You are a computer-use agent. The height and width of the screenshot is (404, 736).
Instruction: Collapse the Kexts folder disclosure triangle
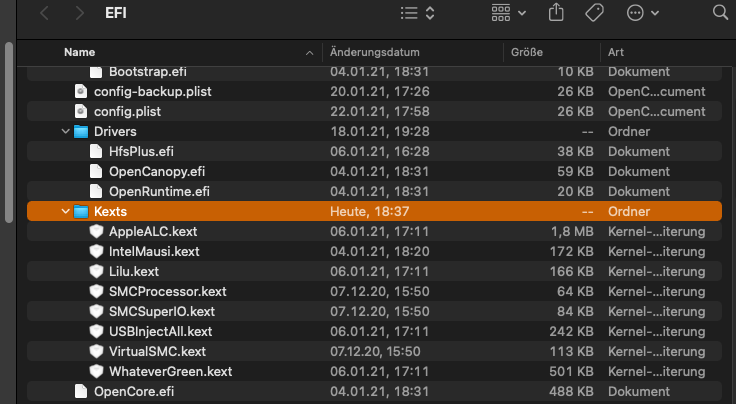[66, 211]
